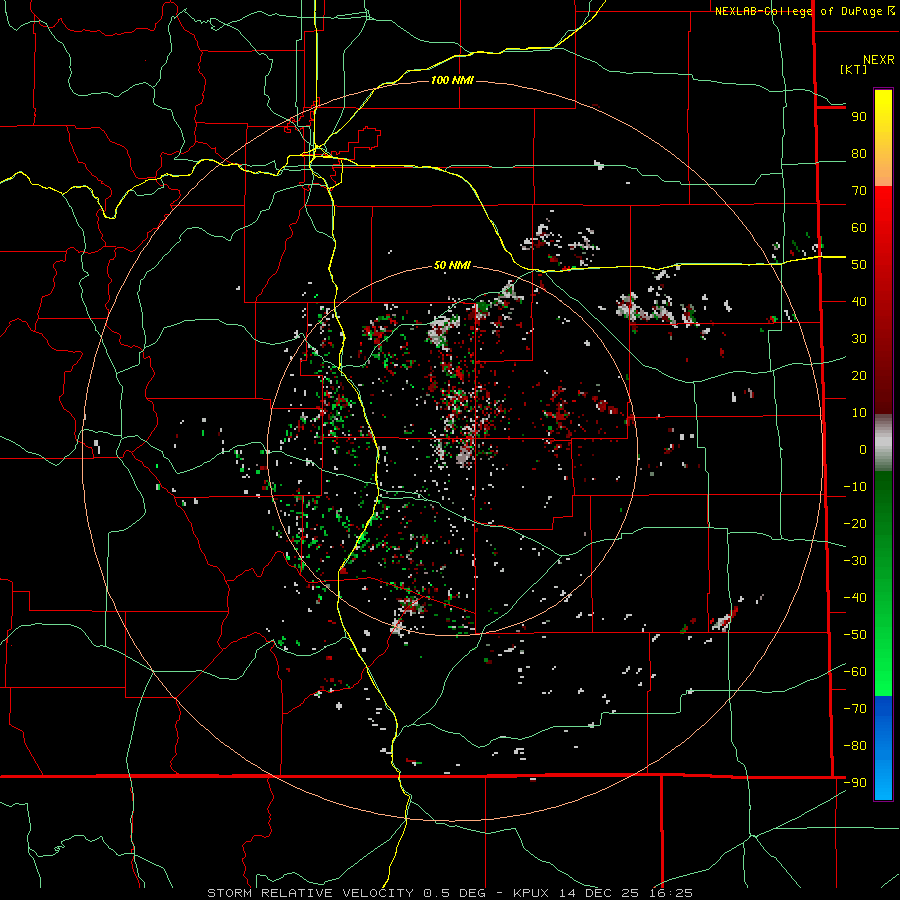Select the -80 tick on velocity scale

click(x=855, y=746)
